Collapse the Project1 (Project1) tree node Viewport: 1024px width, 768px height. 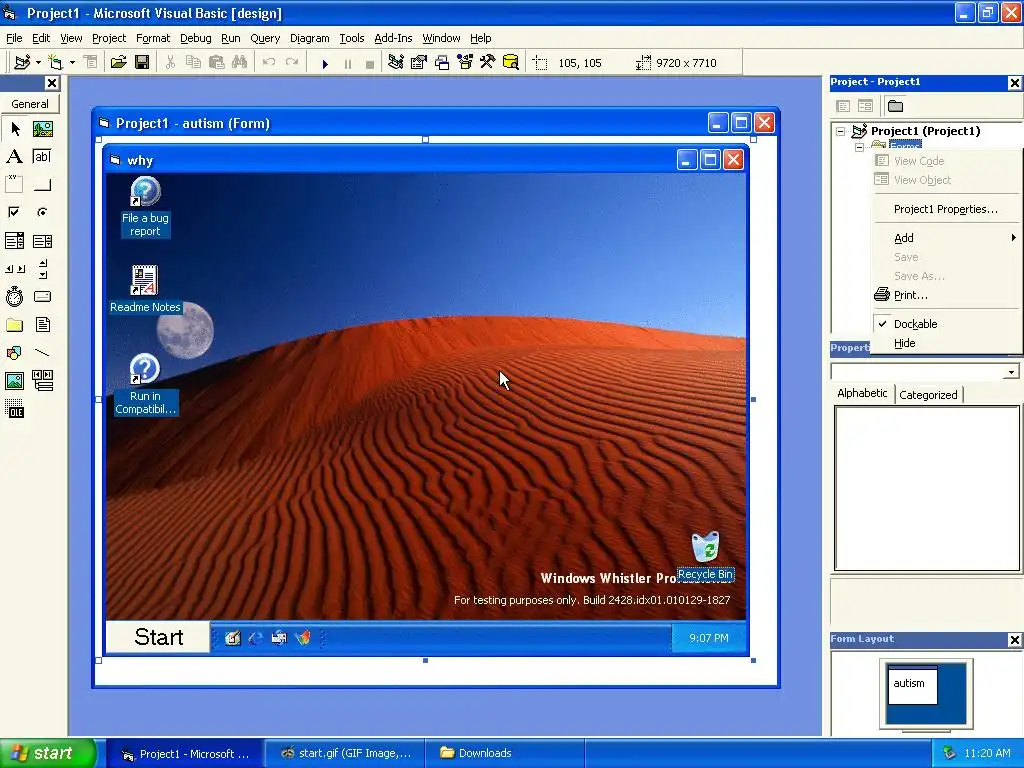840,131
